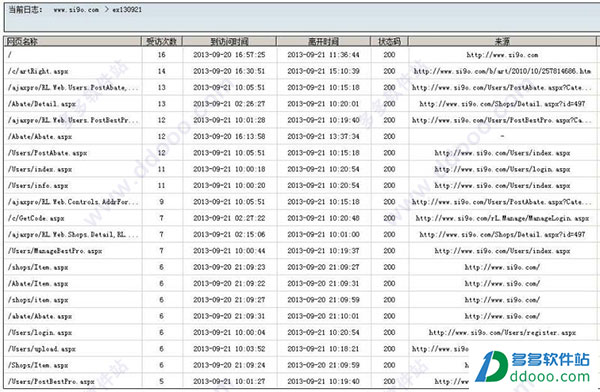The image size is (600, 392).
Task: Select the /Users/login.aspx page entry
Action: [40, 333]
